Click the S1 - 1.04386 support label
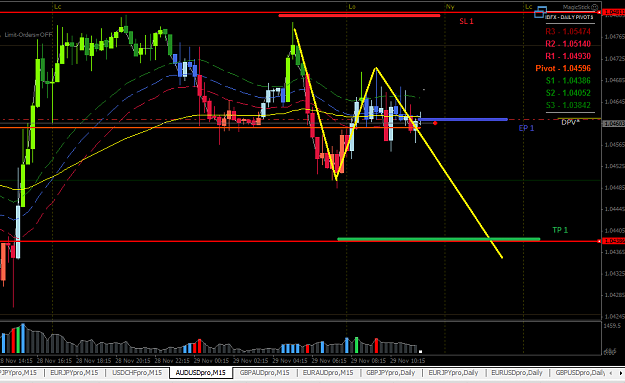This screenshot has width=625, height=383. click(x=568, y=81)
